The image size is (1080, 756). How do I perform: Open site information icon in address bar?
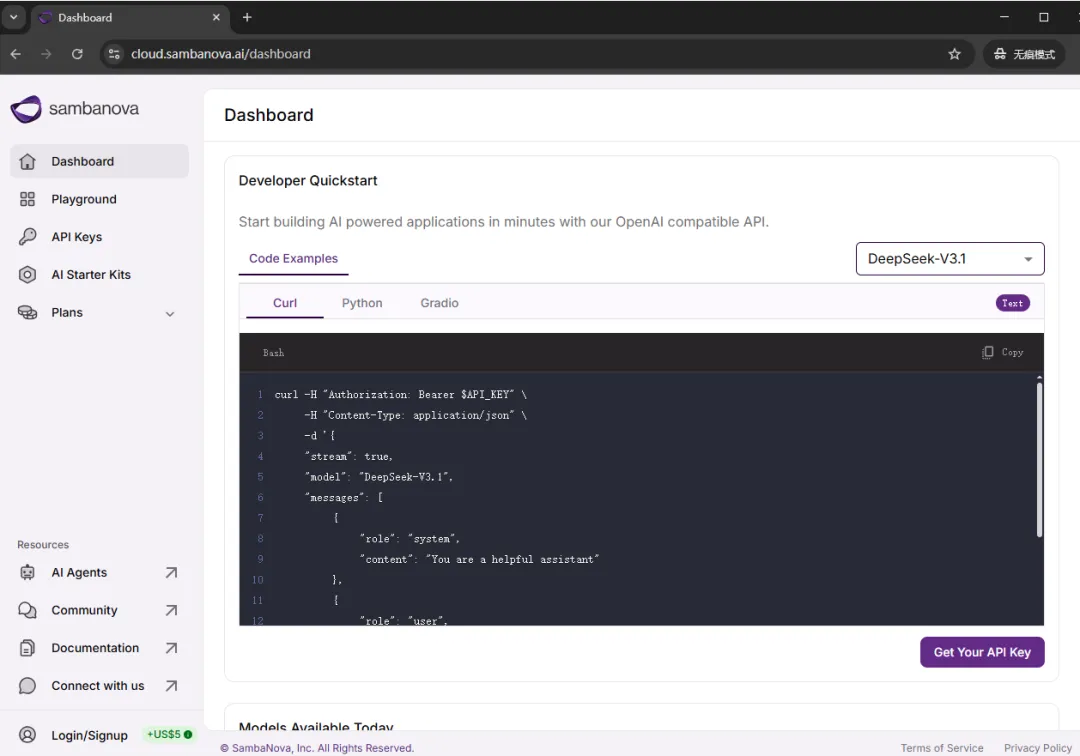pyautogui.click(x=114, y=54)
